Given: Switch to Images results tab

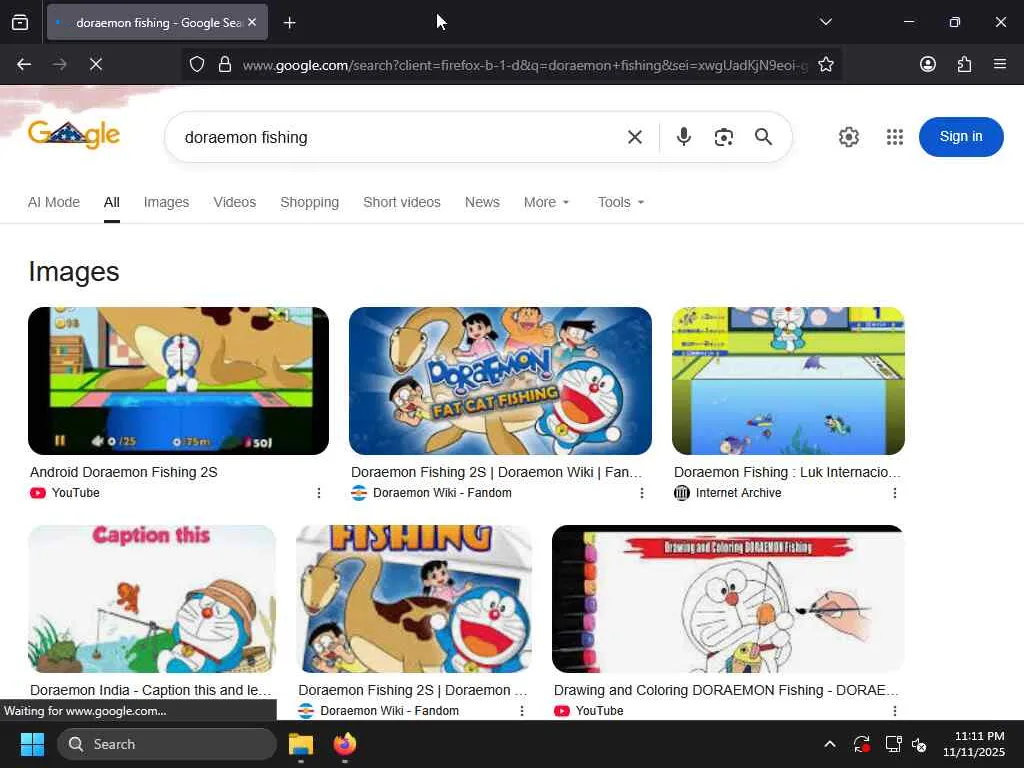Looking at the screenshot, I should click(166, 202).
